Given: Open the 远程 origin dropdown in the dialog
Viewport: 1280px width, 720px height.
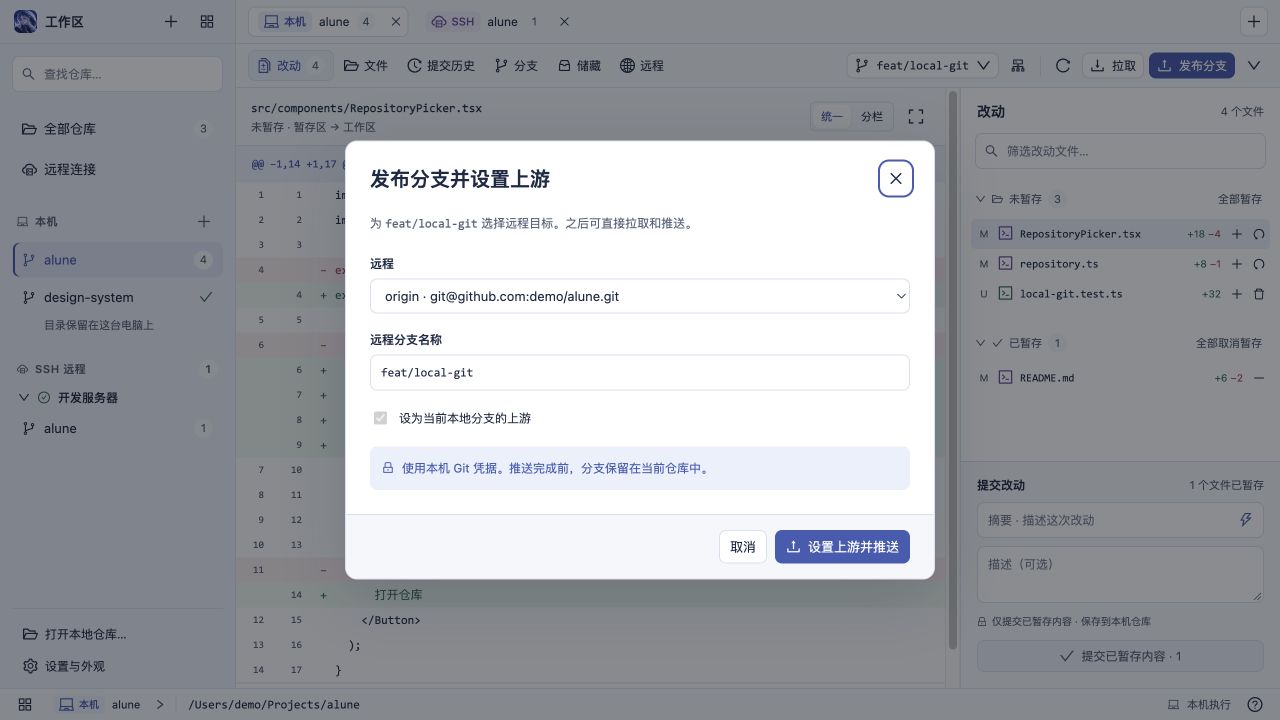Looking at the screenshot, I should [x=640, y=296].
